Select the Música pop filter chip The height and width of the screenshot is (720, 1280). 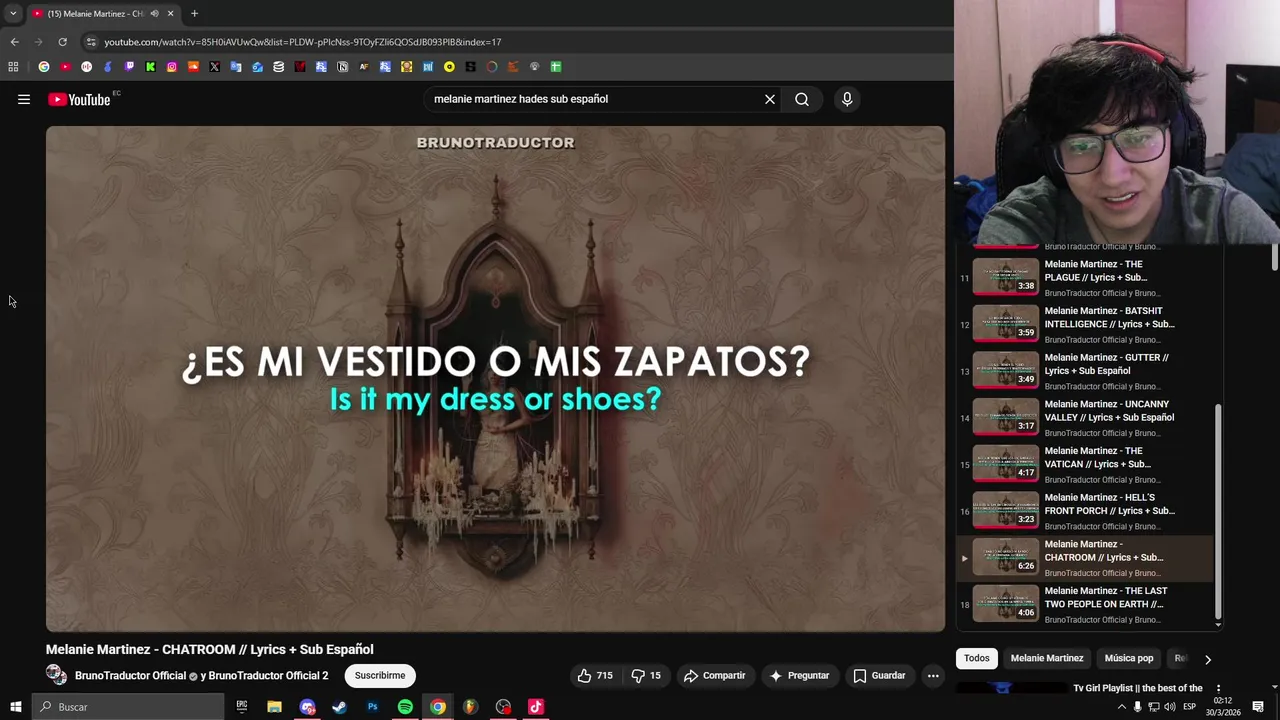click(1129, 658)
